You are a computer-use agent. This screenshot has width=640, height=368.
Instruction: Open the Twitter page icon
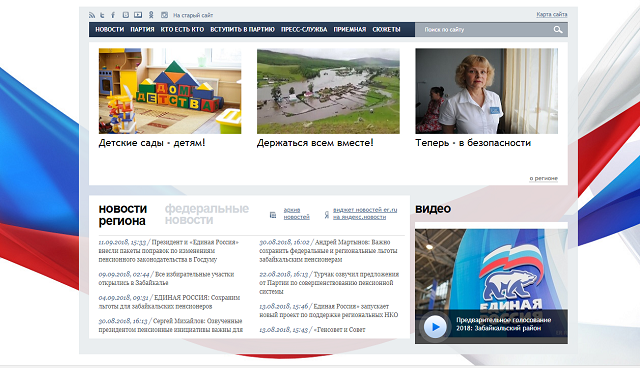[102, 15]
